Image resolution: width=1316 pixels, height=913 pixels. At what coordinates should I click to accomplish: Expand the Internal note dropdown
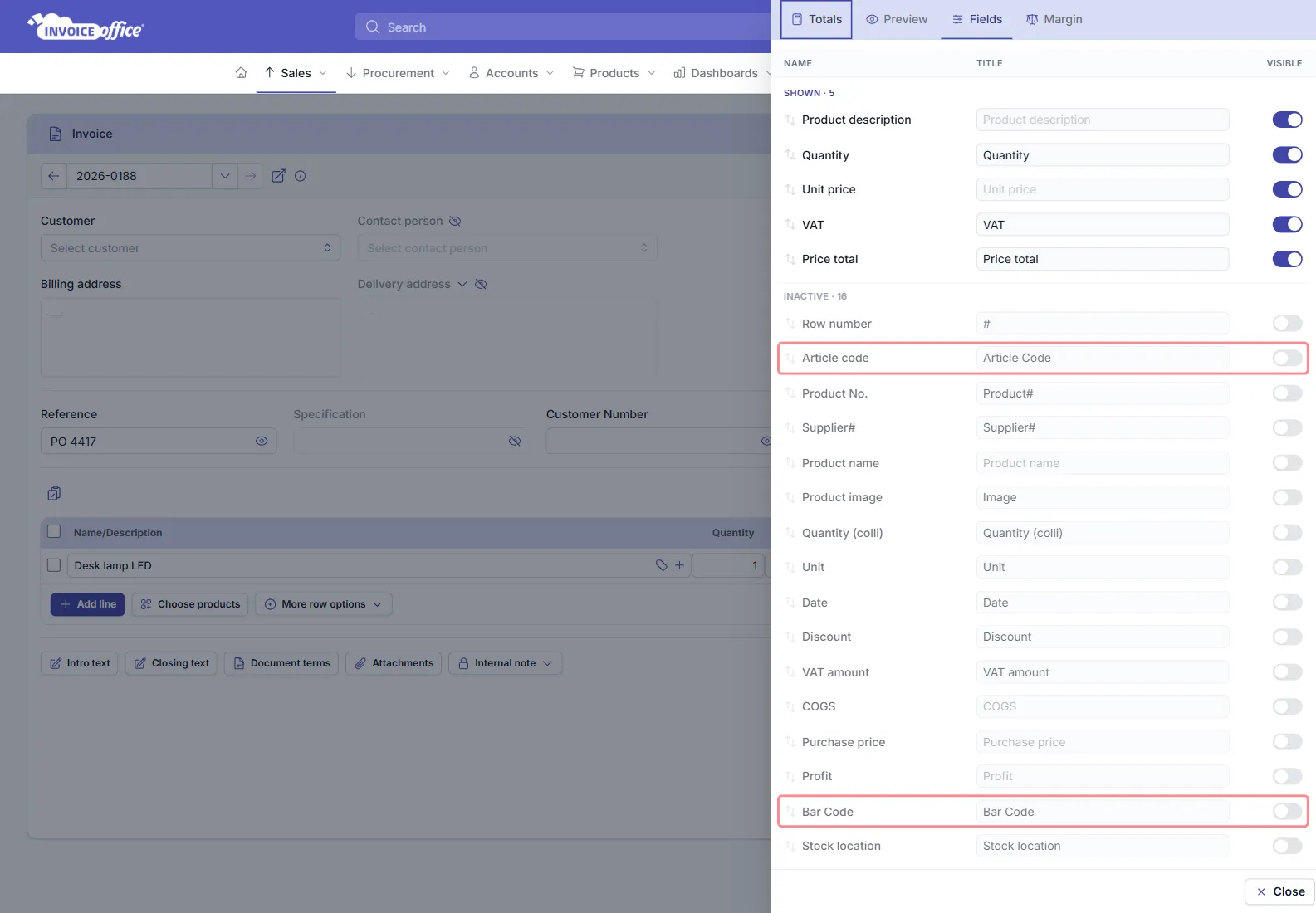coord(506,663)
